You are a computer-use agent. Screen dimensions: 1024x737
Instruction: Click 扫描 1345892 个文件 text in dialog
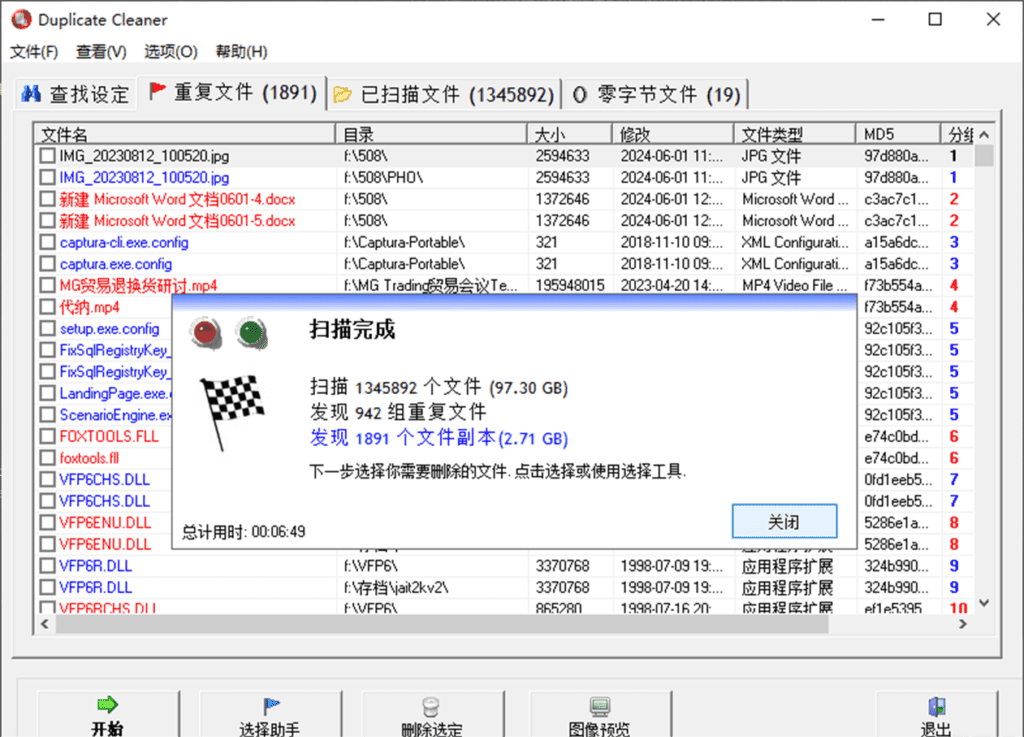396,387
